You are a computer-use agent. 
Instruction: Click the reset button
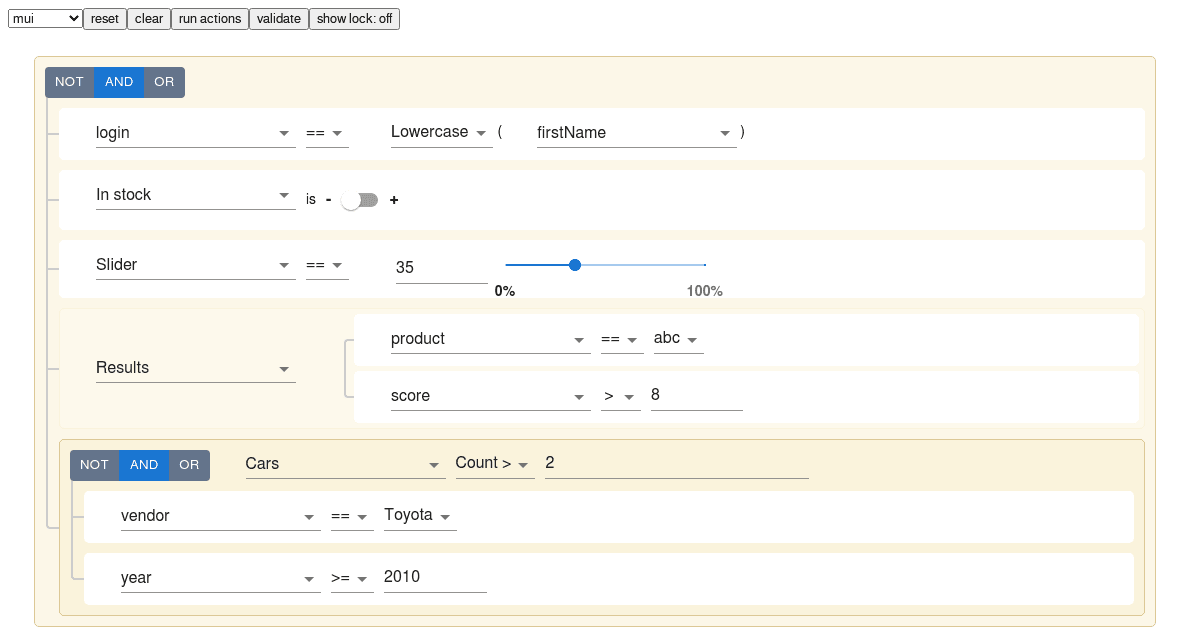tap(104, 18)
